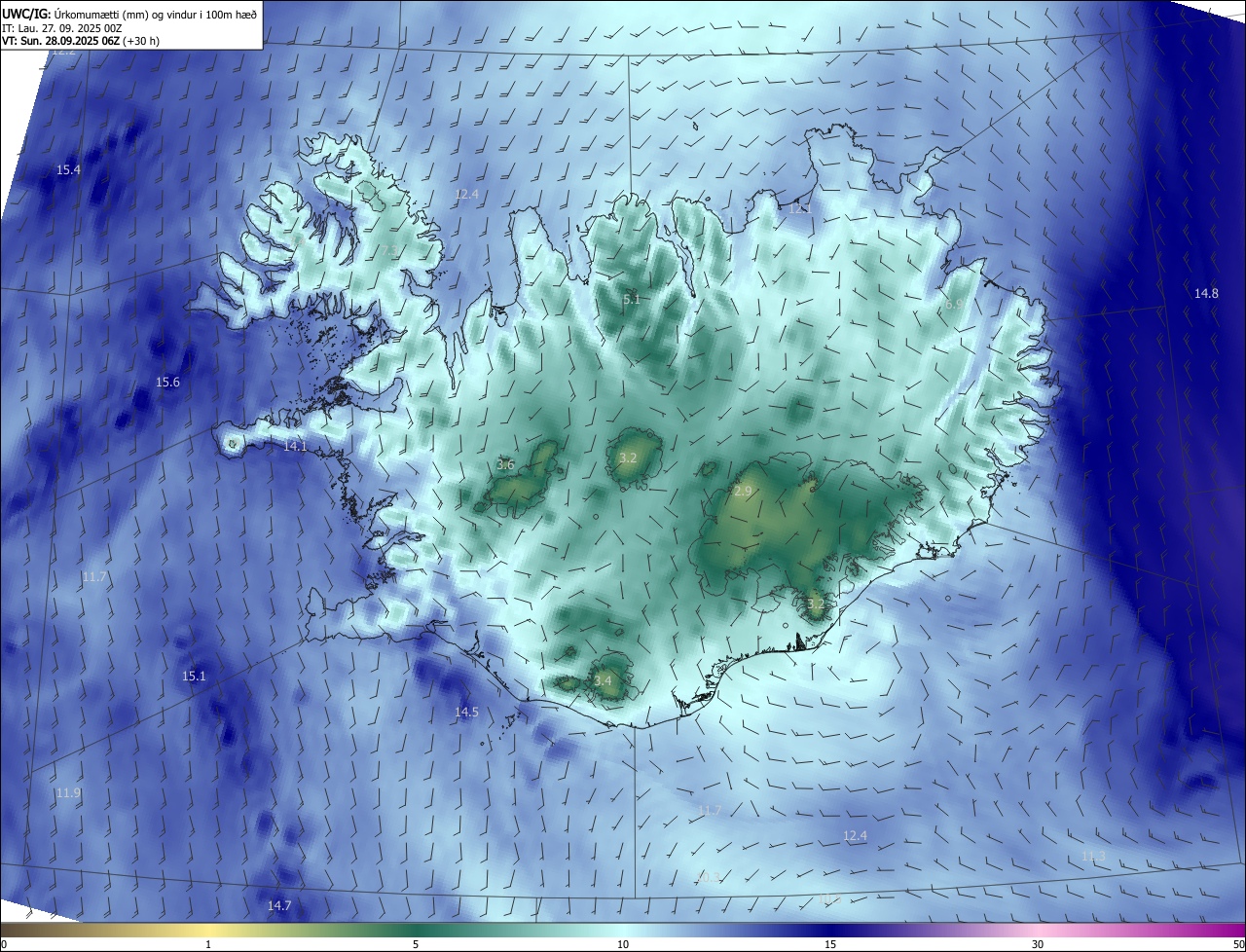Click the 3.4 value label
This screenshot has width=1246, height=952.
click(603, 680)
